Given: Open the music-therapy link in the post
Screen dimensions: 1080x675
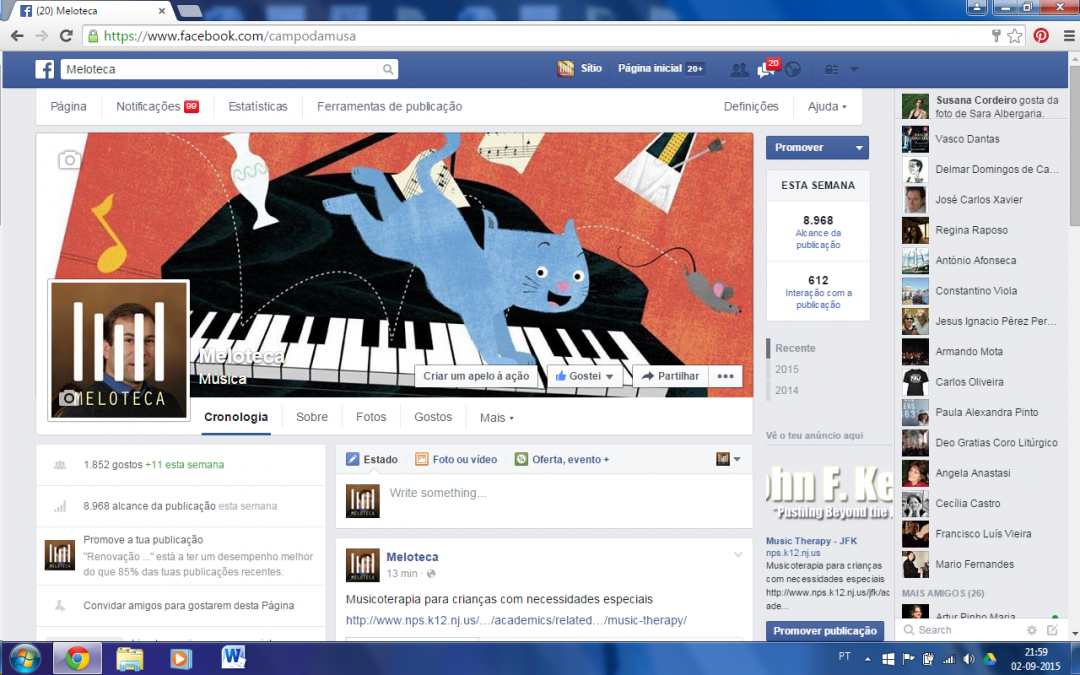Looking at the screenshot, I should coord(516,620).
